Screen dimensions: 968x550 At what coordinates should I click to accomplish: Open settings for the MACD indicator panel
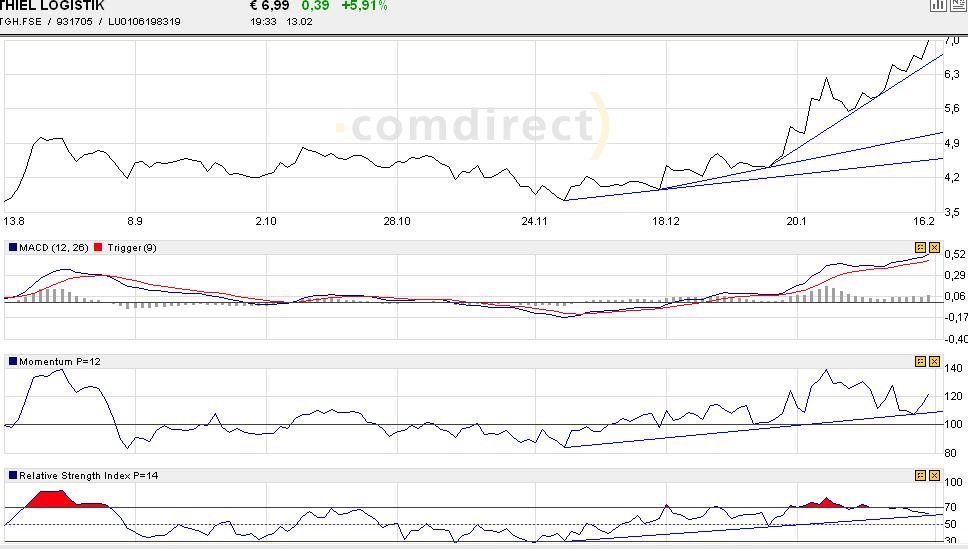click(x=920, y=248)
